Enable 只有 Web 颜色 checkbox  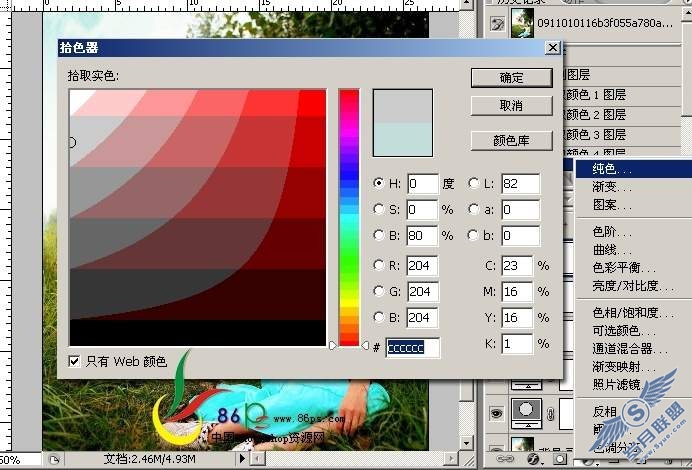74,362
